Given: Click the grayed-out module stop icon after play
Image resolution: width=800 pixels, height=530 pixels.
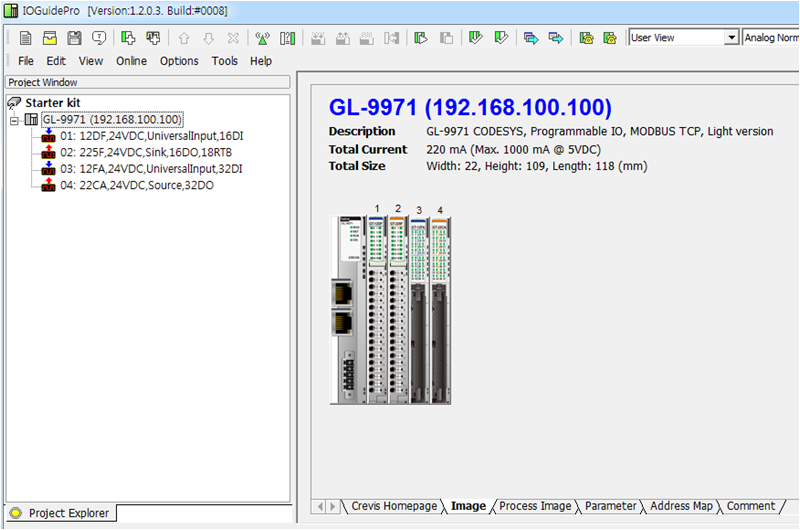Looking at the screenshot, I should [x=446, y=38].
